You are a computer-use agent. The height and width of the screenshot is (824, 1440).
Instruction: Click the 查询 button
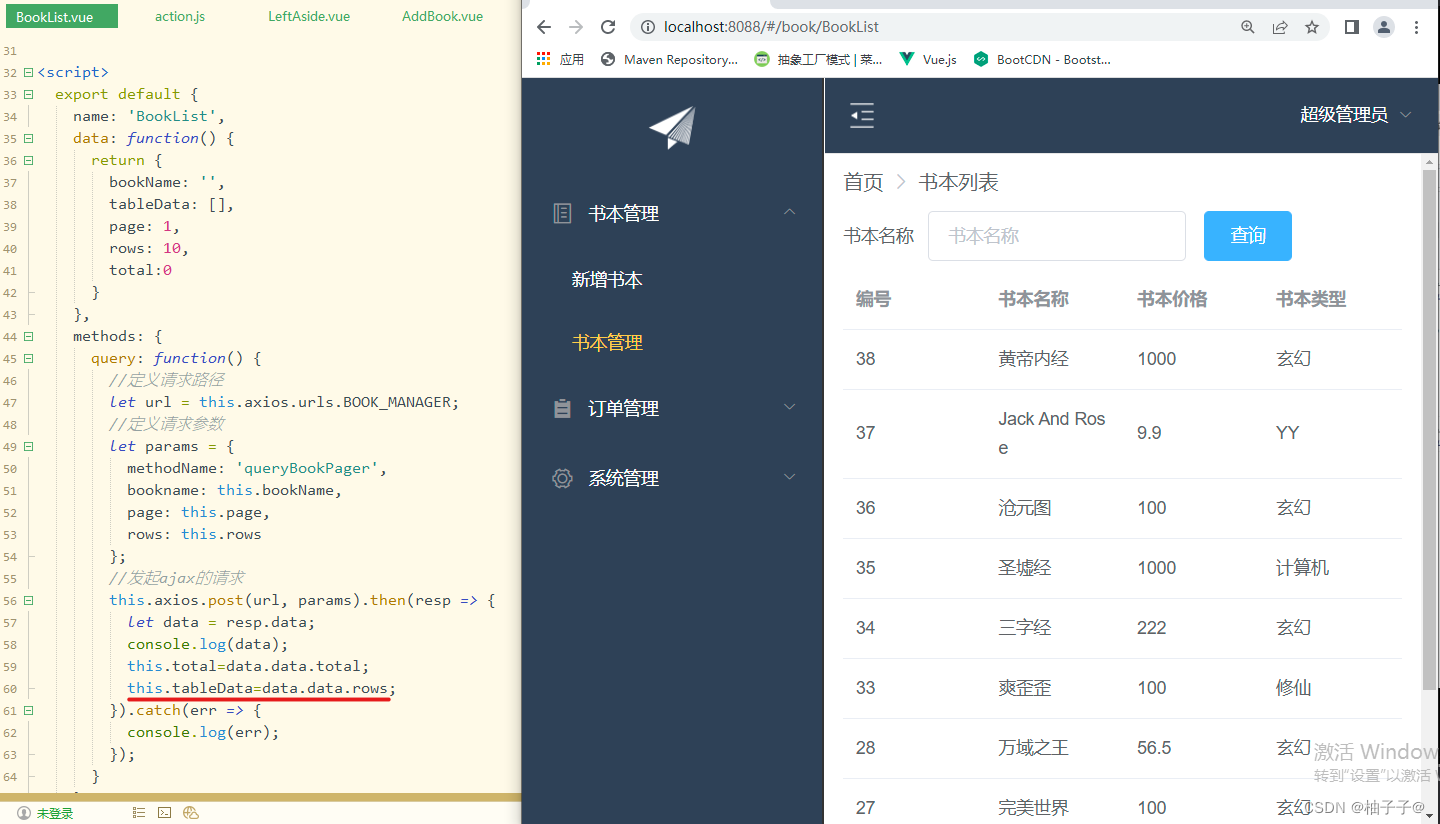click(x=1248, y=236)
